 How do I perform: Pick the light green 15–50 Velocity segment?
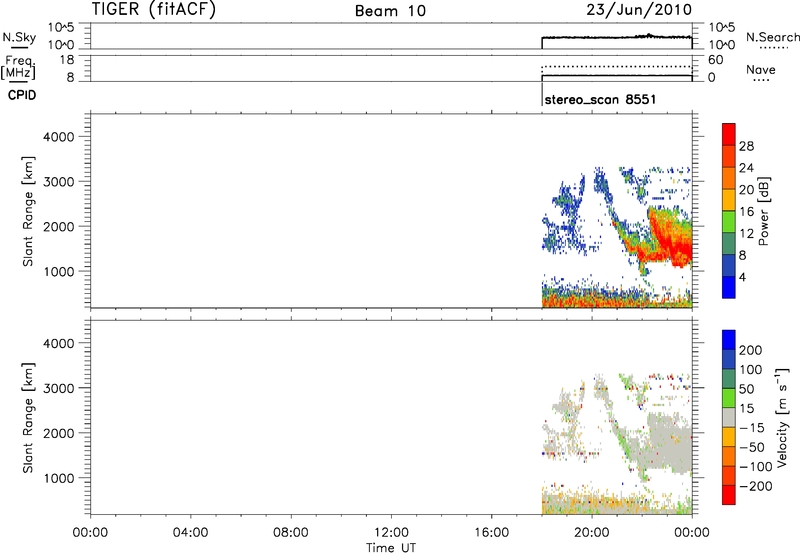[x=729, y=398]
